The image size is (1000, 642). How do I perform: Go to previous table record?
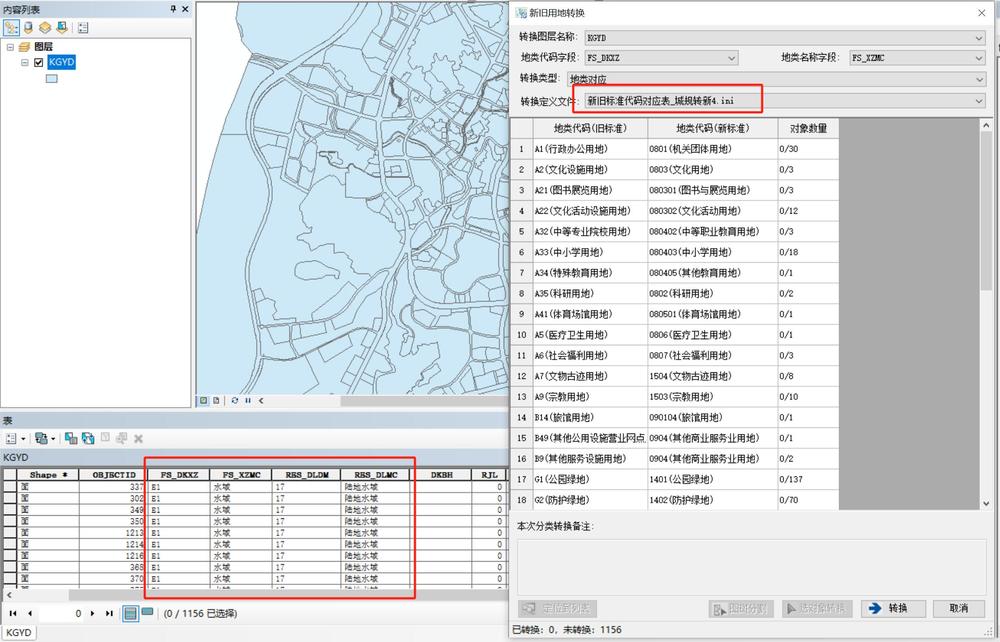coord(29,613)
